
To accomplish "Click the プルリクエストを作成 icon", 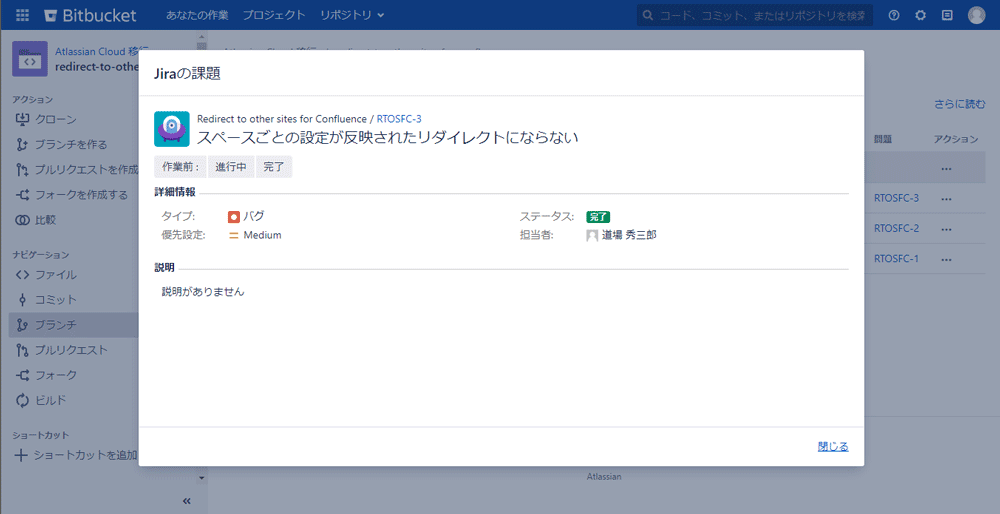I will click(x=22, y=170).
